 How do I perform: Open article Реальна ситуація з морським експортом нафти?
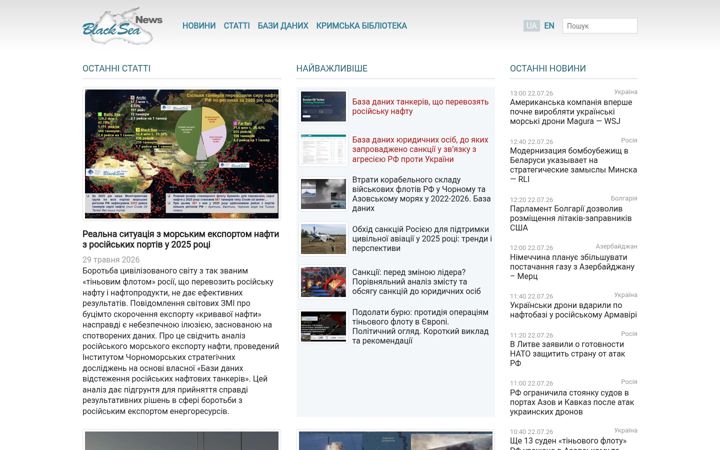pos(181,239)
